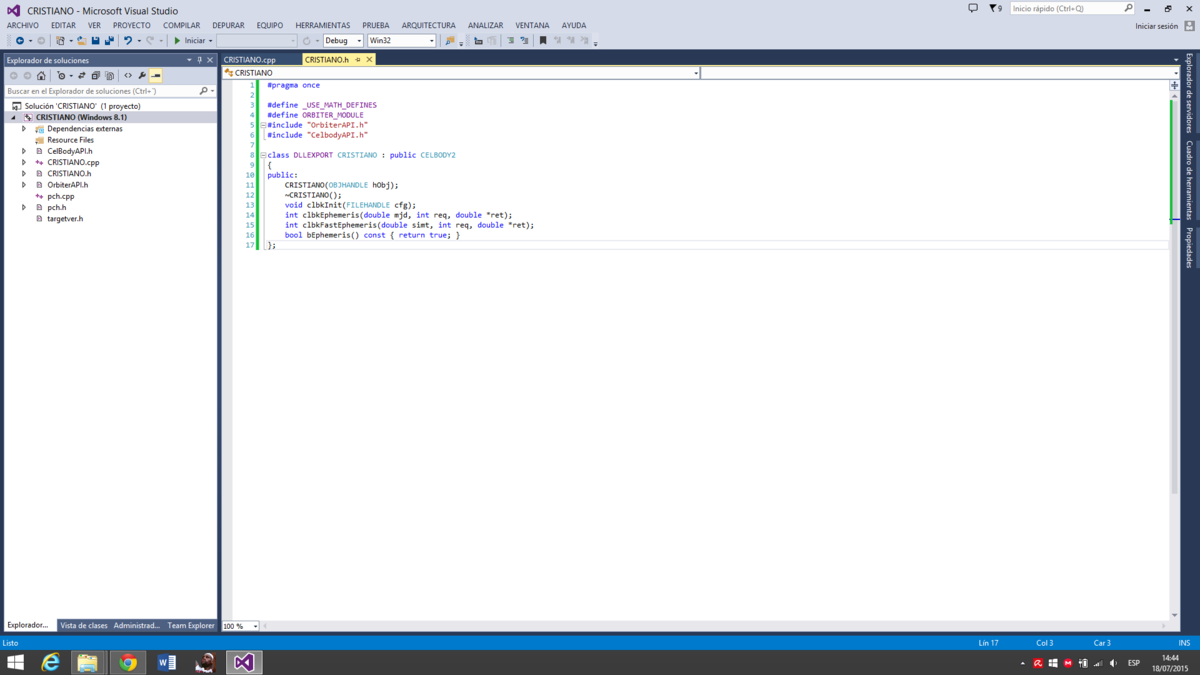Image resolution: width=1200 pixels, height=675 pixels.
Task: Click the Collapse All icon in Solution Explorer
Action: pyautogui.click(x=96, y=76)
